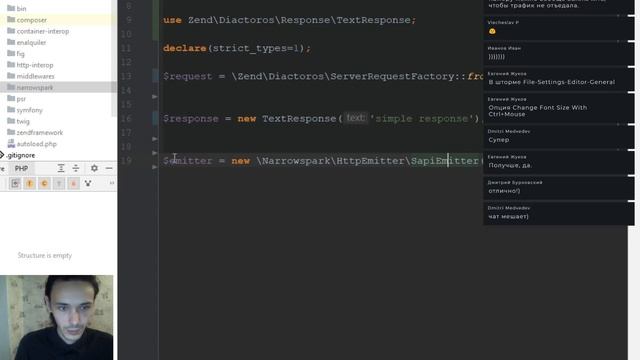Select the middlewares folder
The image size is (640, 360).
(x=36, y=76)
